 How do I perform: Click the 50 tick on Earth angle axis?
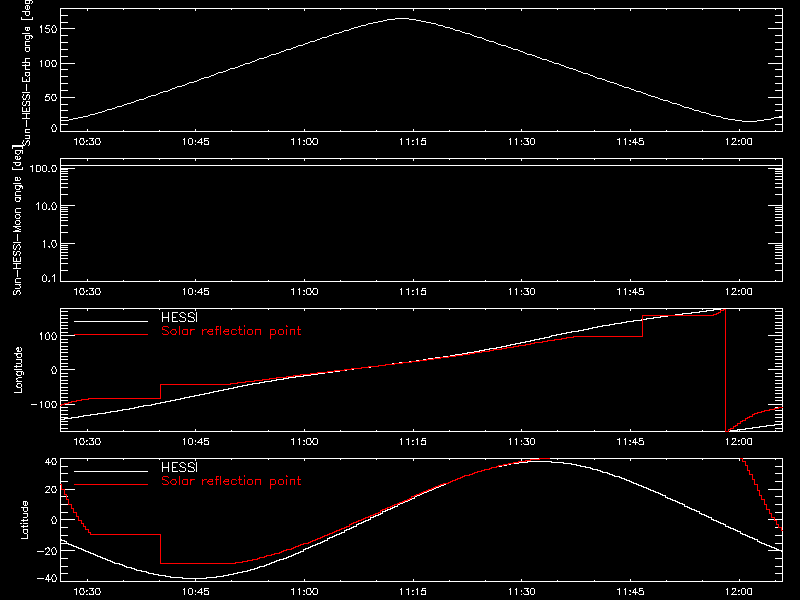pyautogui.click(x=51, y=97)
